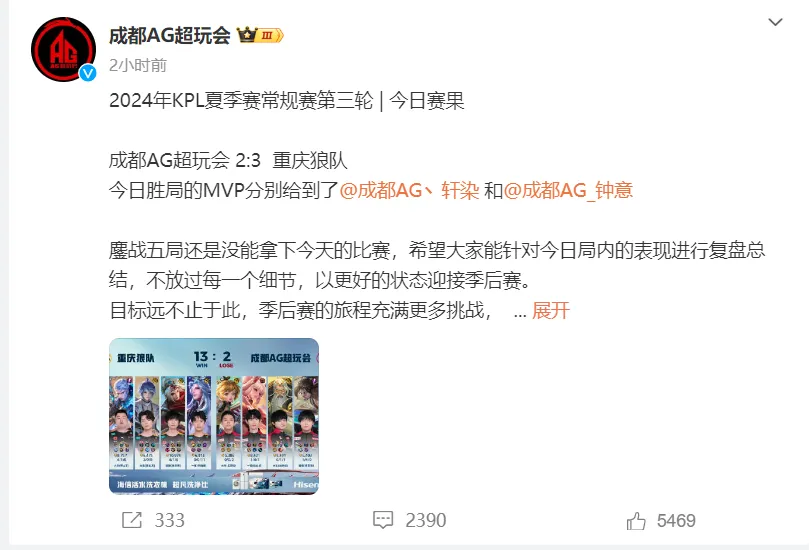
Task: Open the 成都AG超玩会 profile avatar
Action: point(63,50)
